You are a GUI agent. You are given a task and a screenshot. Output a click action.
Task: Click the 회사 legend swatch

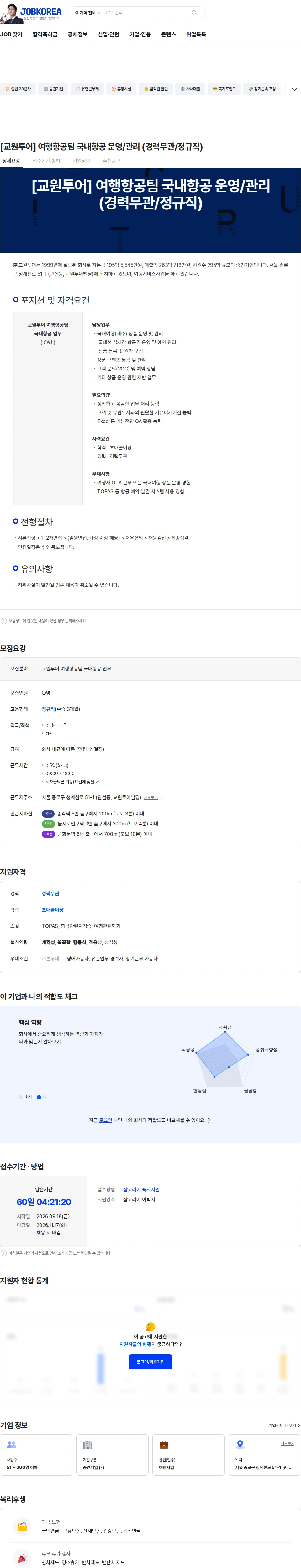point(21,1097)
